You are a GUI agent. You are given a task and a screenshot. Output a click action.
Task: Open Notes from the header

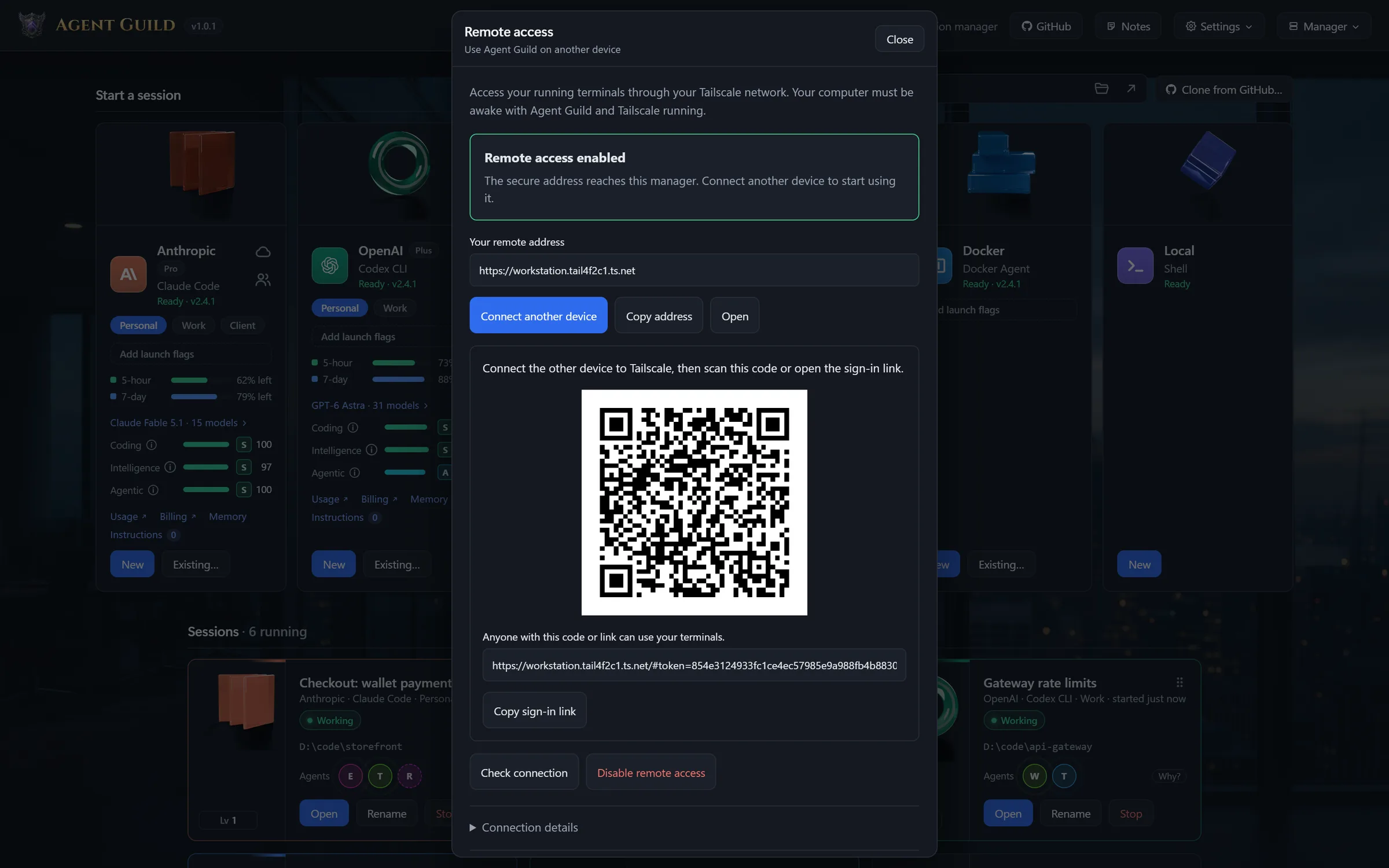pyautogui.click(x=1128, y=26)
